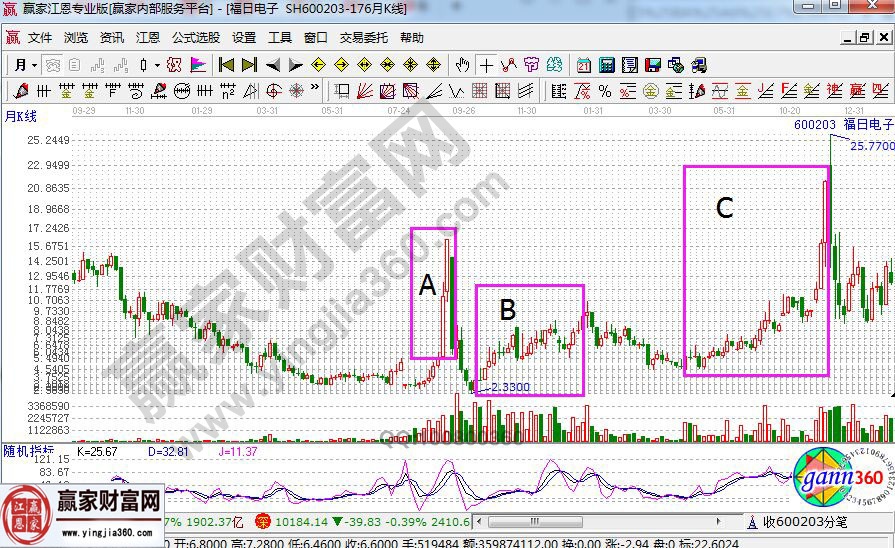Jump to first bar with skip-start arrow
The height and width of the screenshot is (548, 895).
click(227, 65)
